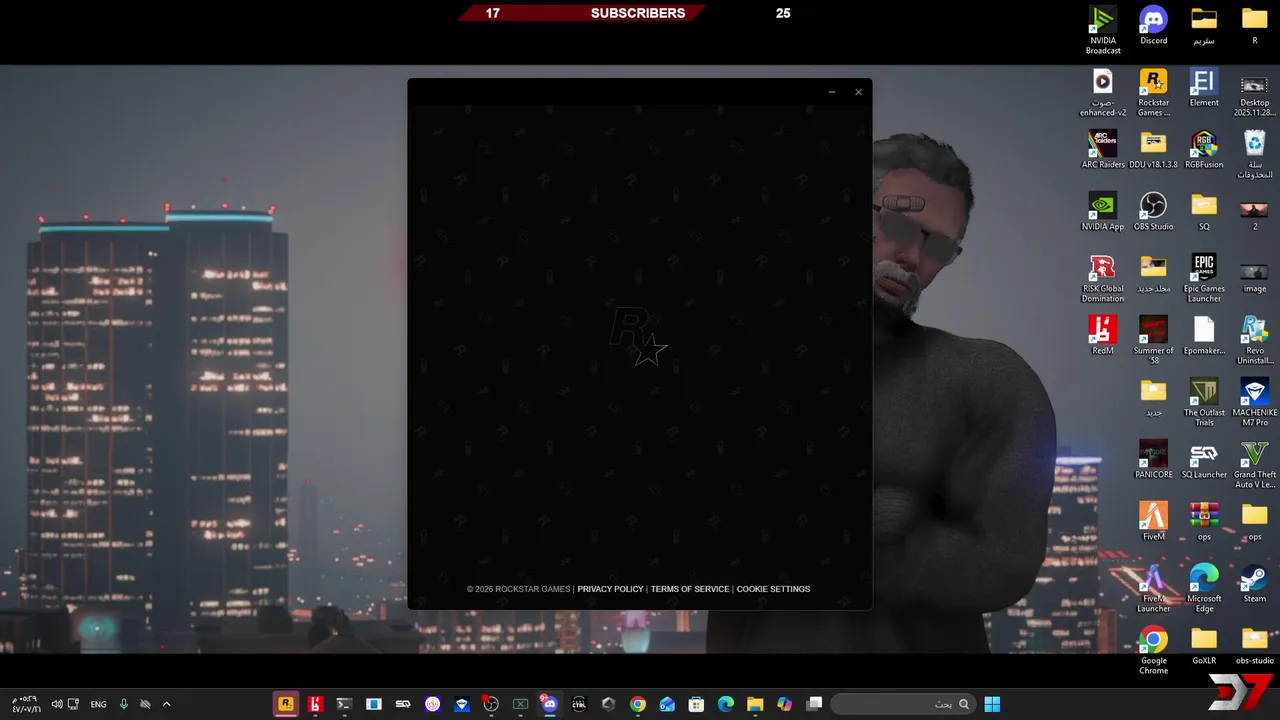
Task: Open the terminal taskbar icon
Action: coord(344,704)
